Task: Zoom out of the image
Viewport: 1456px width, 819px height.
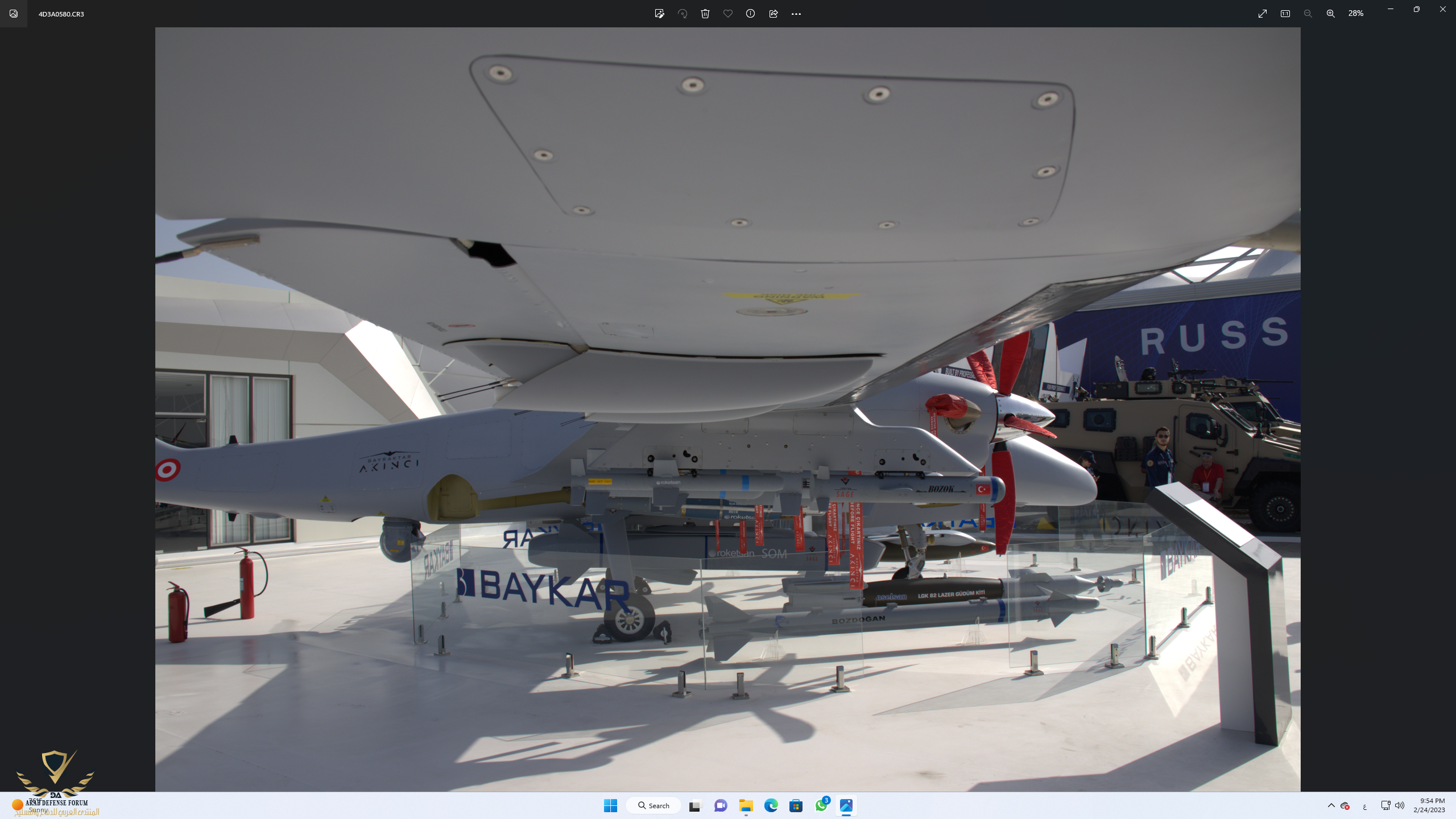Action: pos(1308,14)
